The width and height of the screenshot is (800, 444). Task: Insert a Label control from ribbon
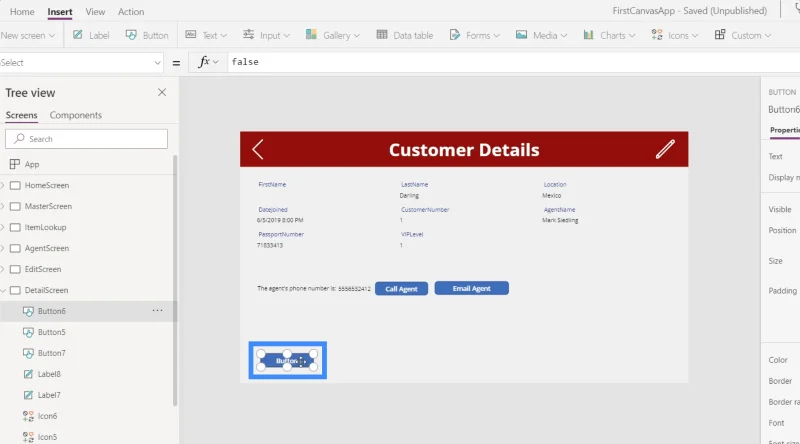point(91,35)
